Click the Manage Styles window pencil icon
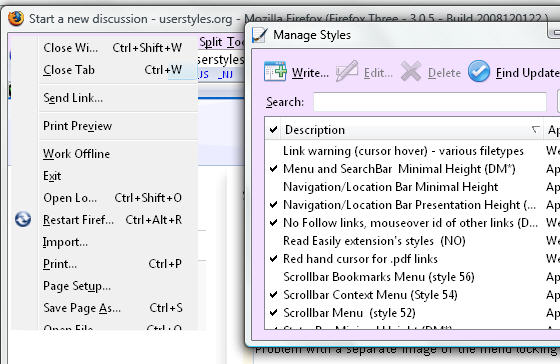 coord(259,35)
